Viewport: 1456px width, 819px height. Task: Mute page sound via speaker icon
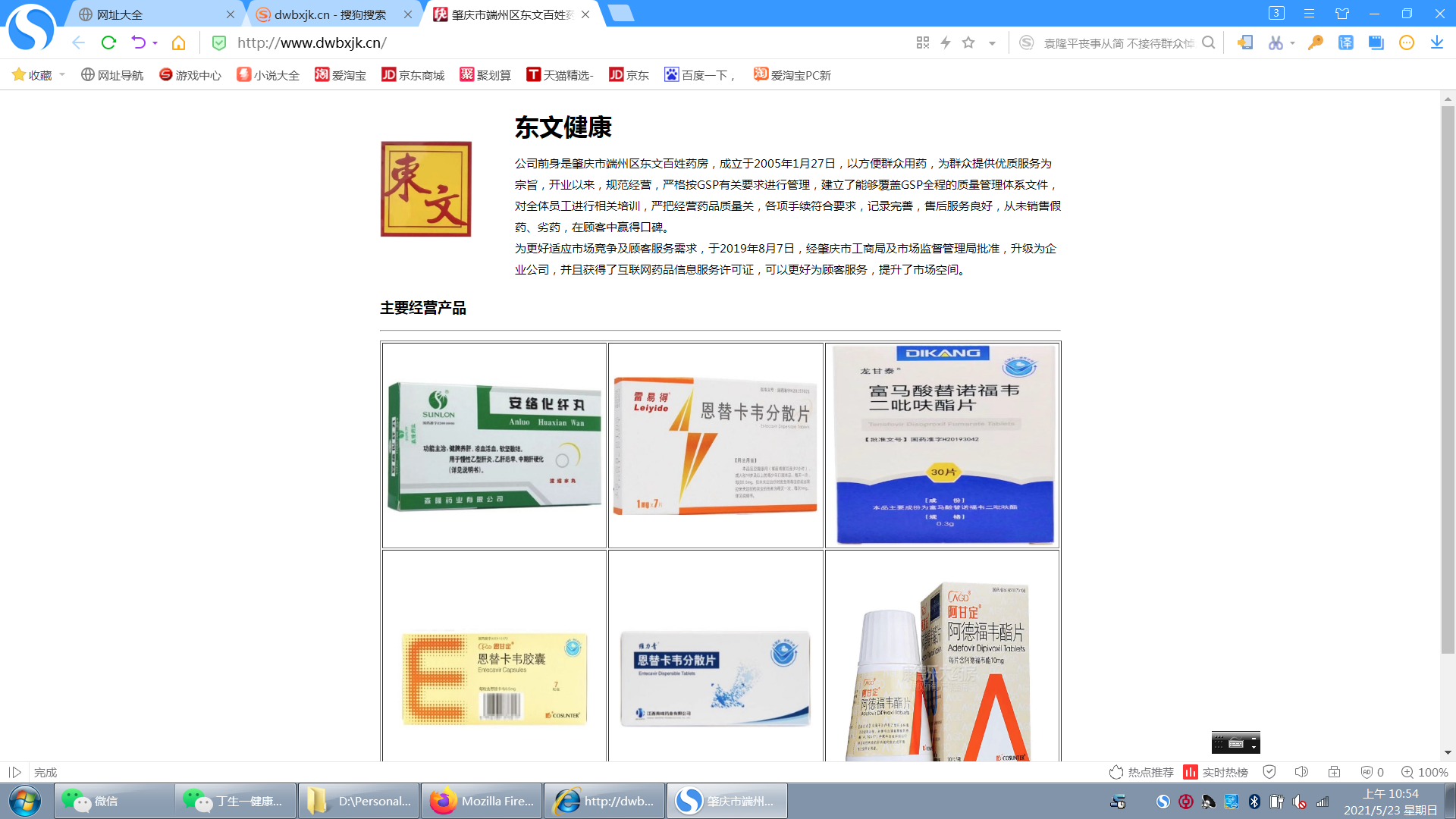click(1301, 772)
